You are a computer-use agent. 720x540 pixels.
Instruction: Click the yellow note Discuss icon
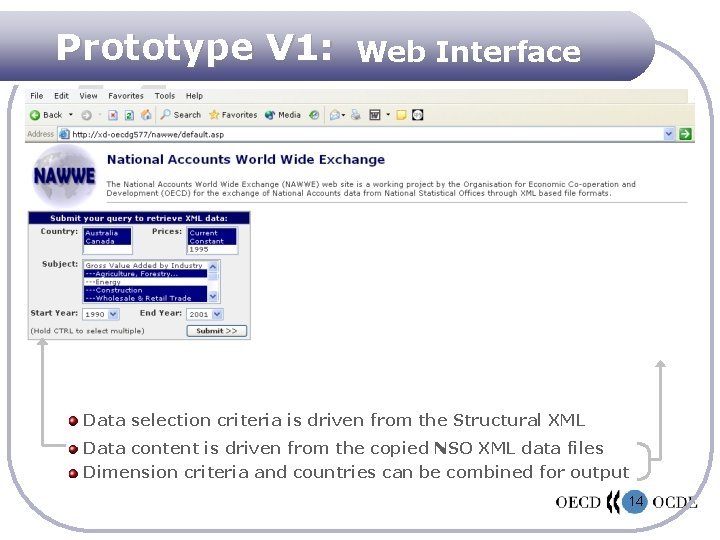coord(401,115)
